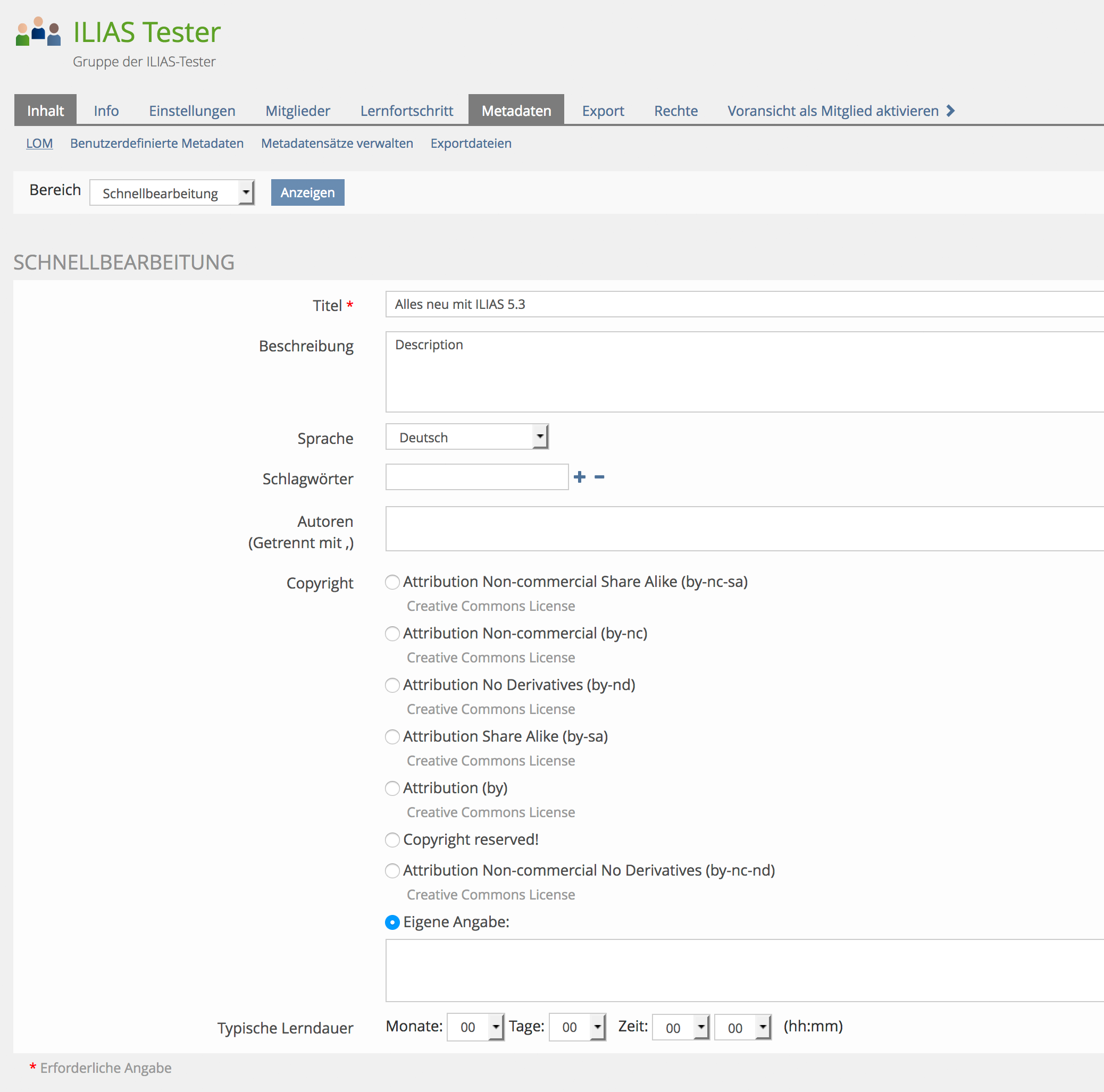Choose Copyright reserved! option
Screen dimensions: 1104x1092
pos(392,839)
